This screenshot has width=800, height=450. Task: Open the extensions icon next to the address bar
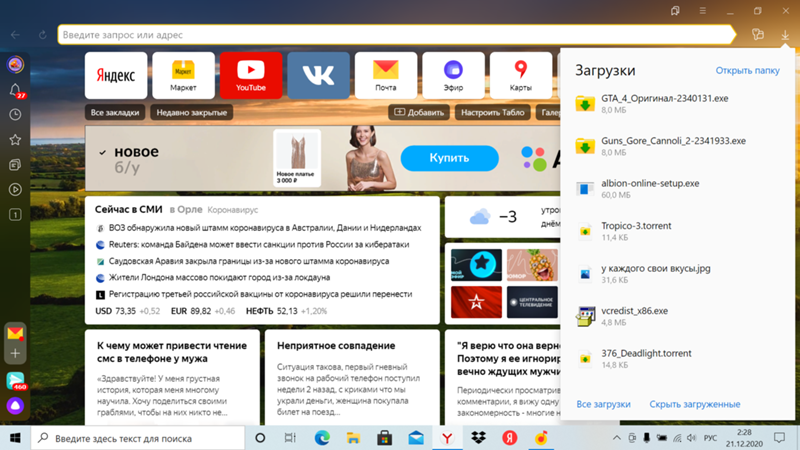click(758, 35)
